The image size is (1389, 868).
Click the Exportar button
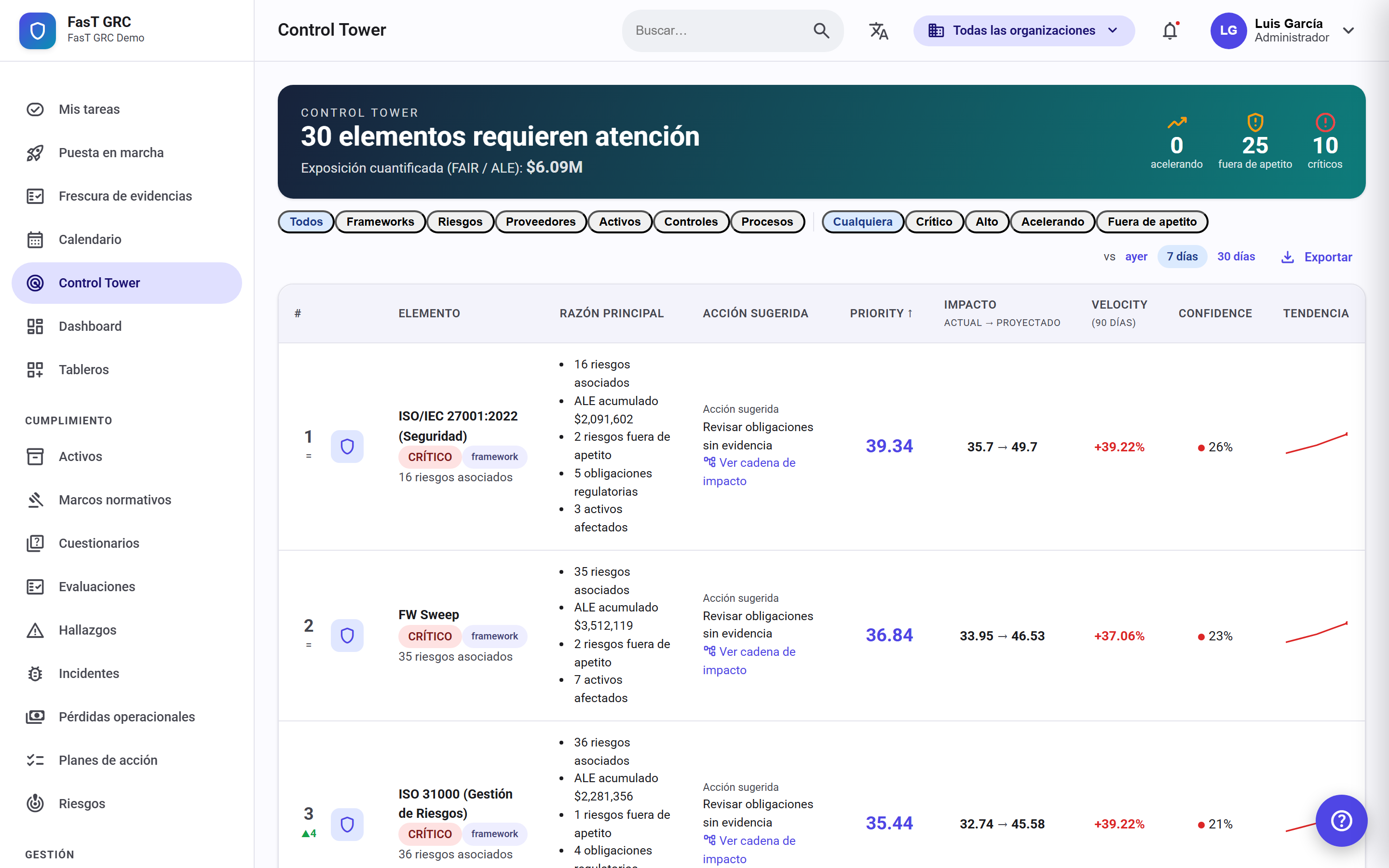[1317, 257]
